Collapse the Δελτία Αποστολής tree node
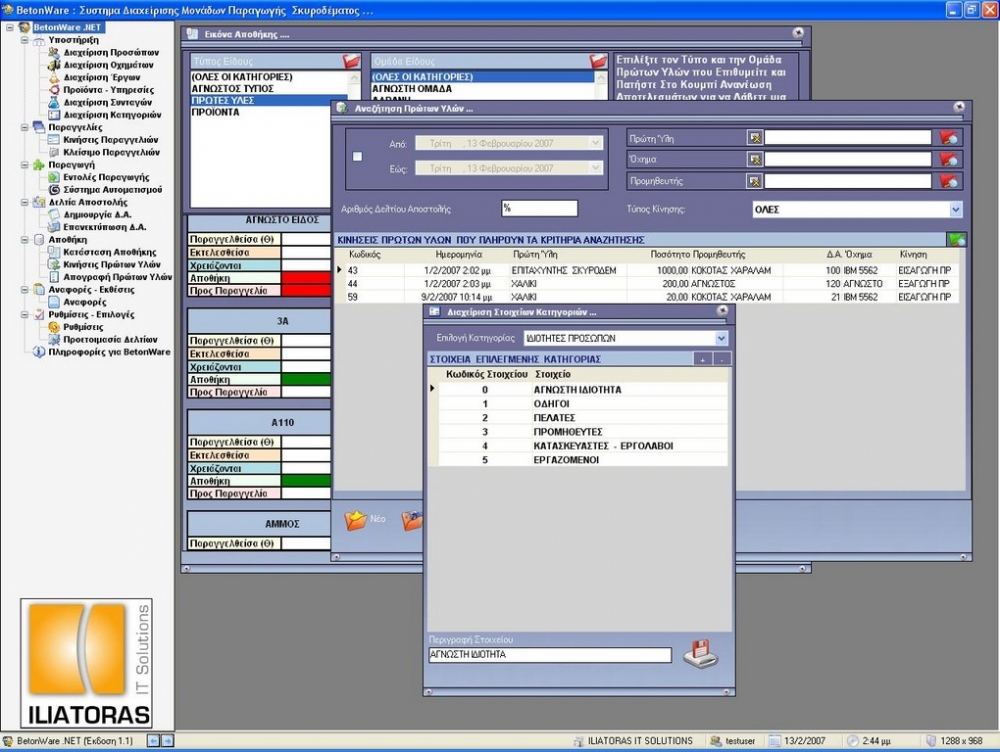The height and width of the screenshot is (752, 1000). tap(25, 202)
